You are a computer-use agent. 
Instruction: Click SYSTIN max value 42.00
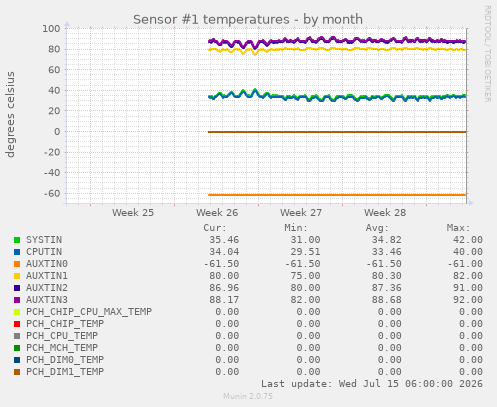click(x=468, y=240)
